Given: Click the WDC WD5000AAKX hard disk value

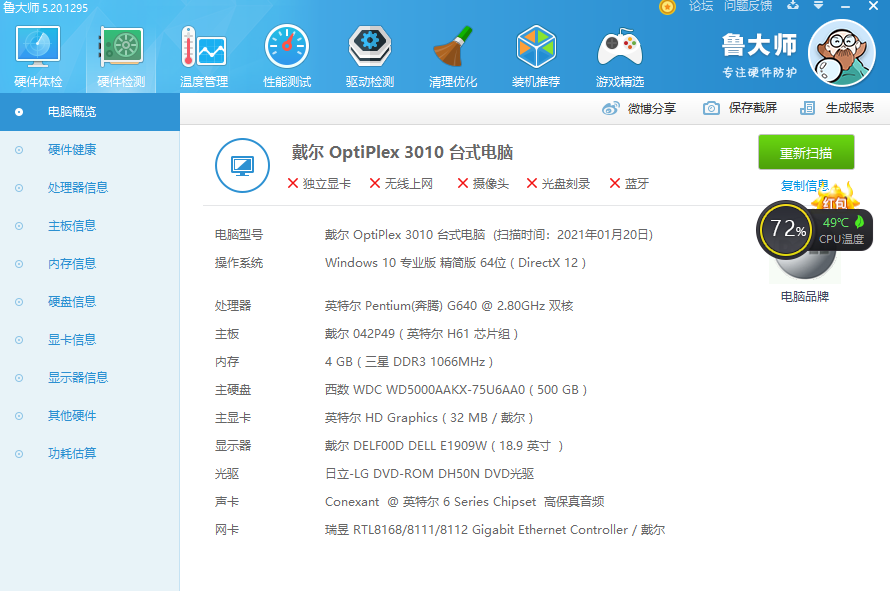Looking at the screenshot, I should [x=456, y=390].
